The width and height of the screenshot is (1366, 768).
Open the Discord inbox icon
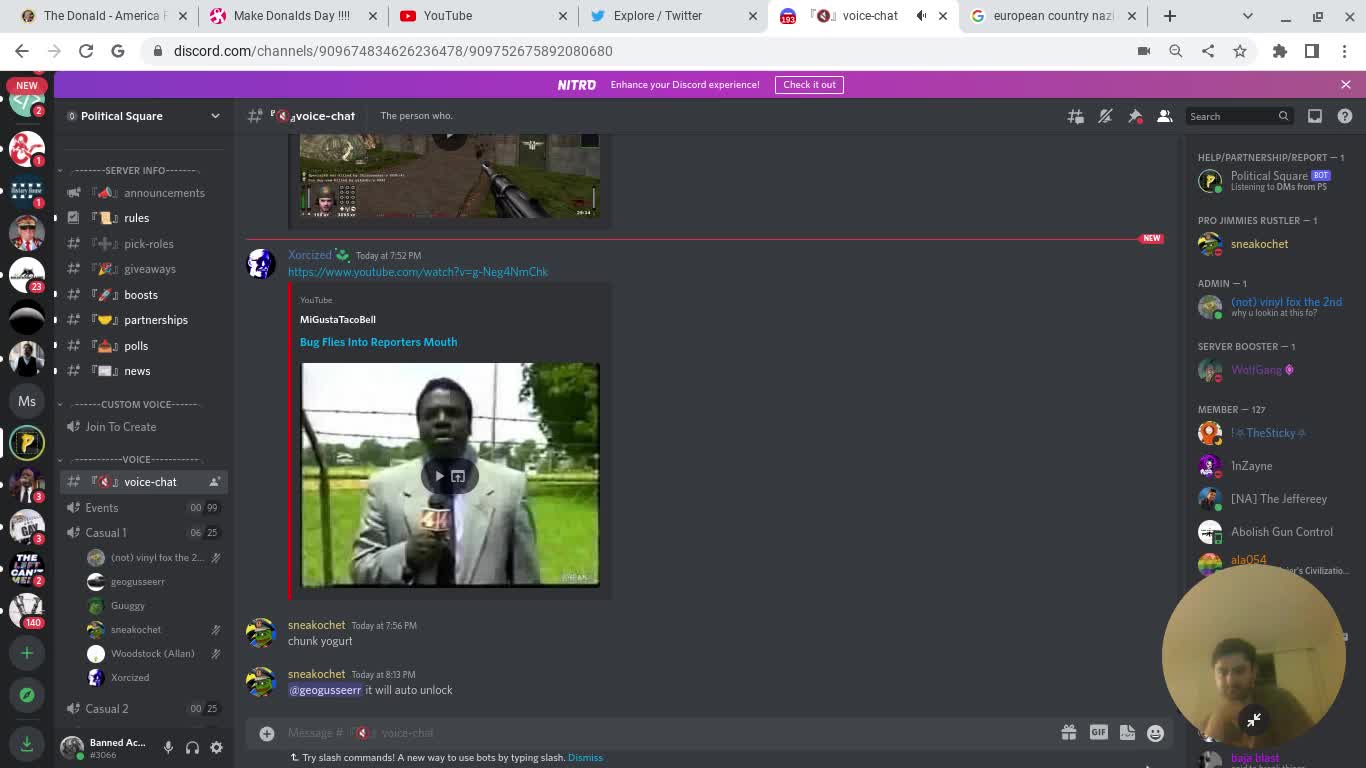tap(1315, 116)
